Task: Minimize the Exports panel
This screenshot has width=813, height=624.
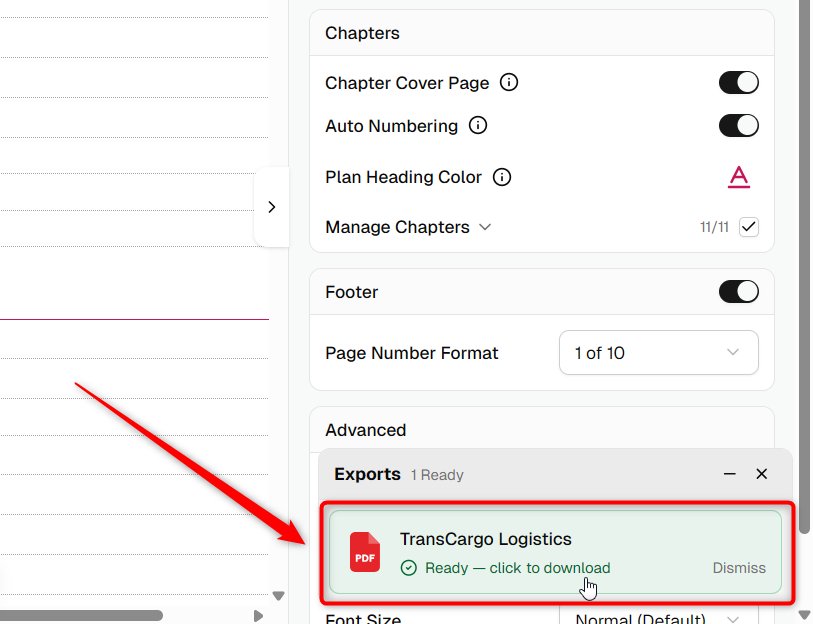Action: pos(730,474)
